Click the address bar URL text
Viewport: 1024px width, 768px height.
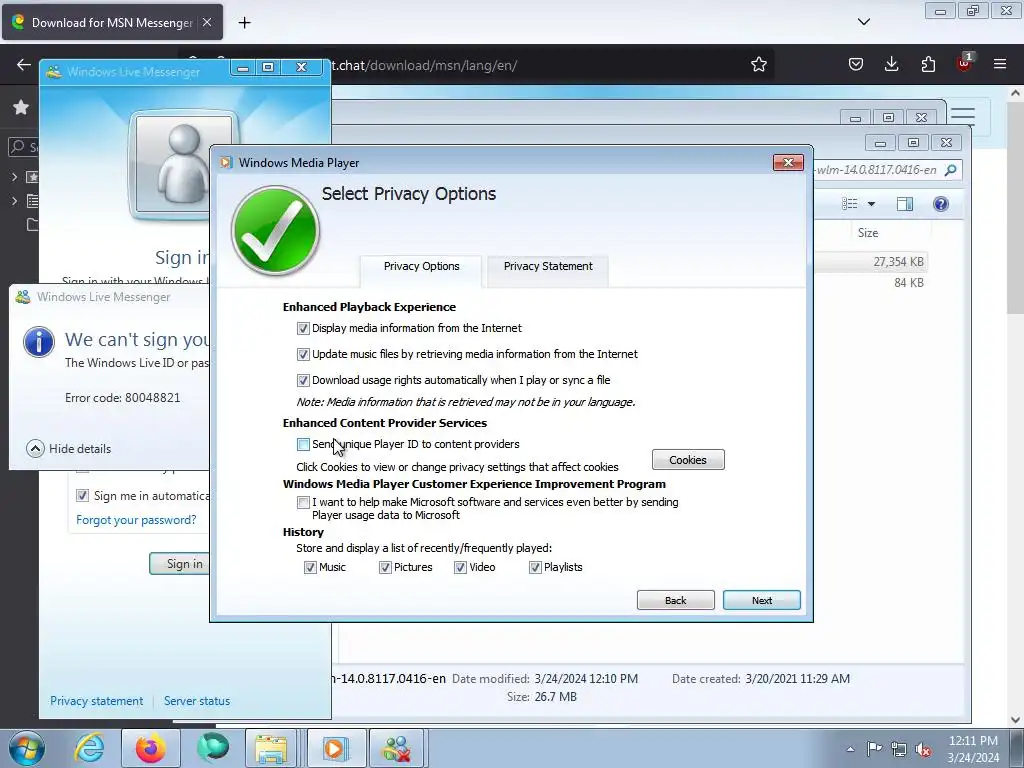point(424,65)
